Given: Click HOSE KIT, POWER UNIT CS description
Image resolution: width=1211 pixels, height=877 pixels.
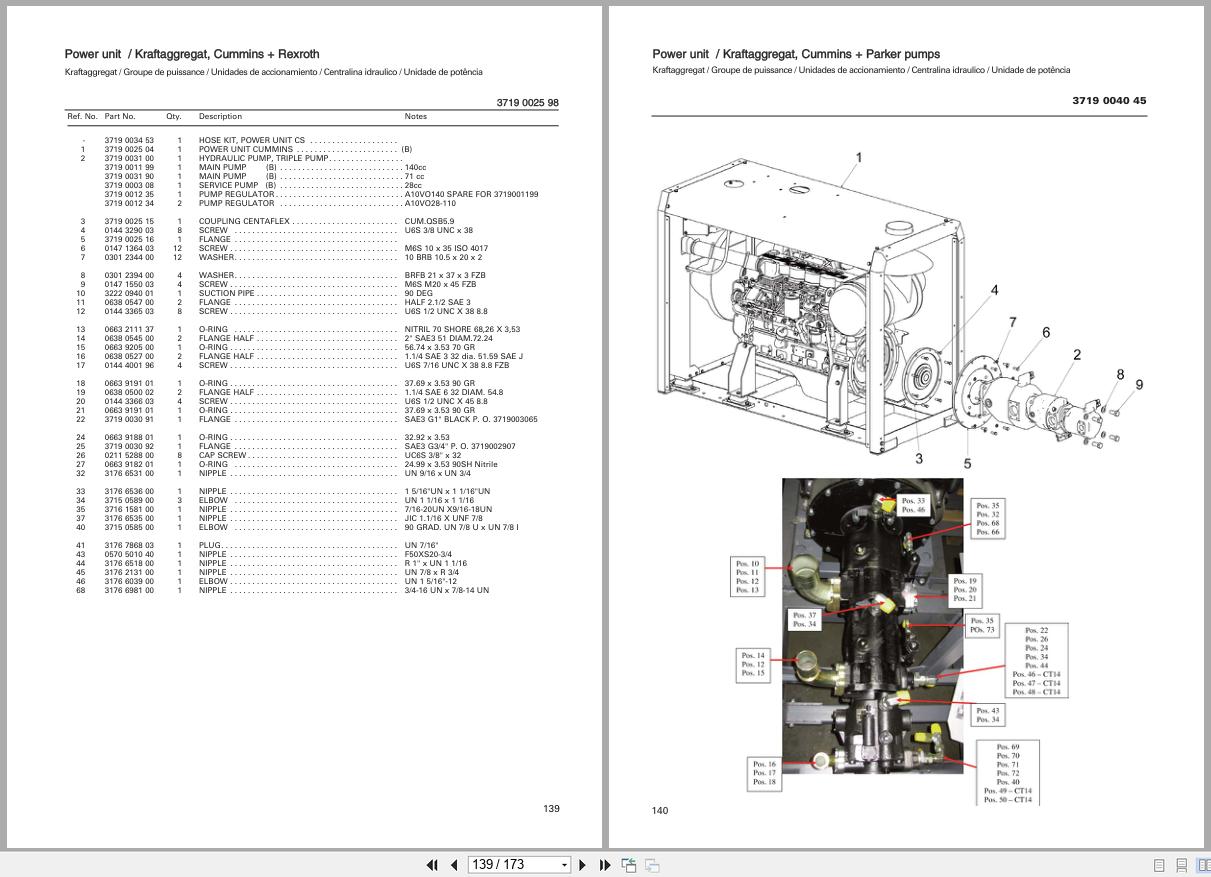Looking at the screenshot, I should pos(252,140).
